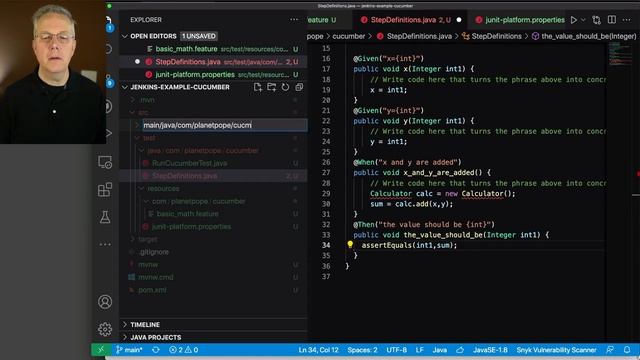This screenshot has width=640, height=360.
Task: Click the editor minimap
Action: point(620,53)
